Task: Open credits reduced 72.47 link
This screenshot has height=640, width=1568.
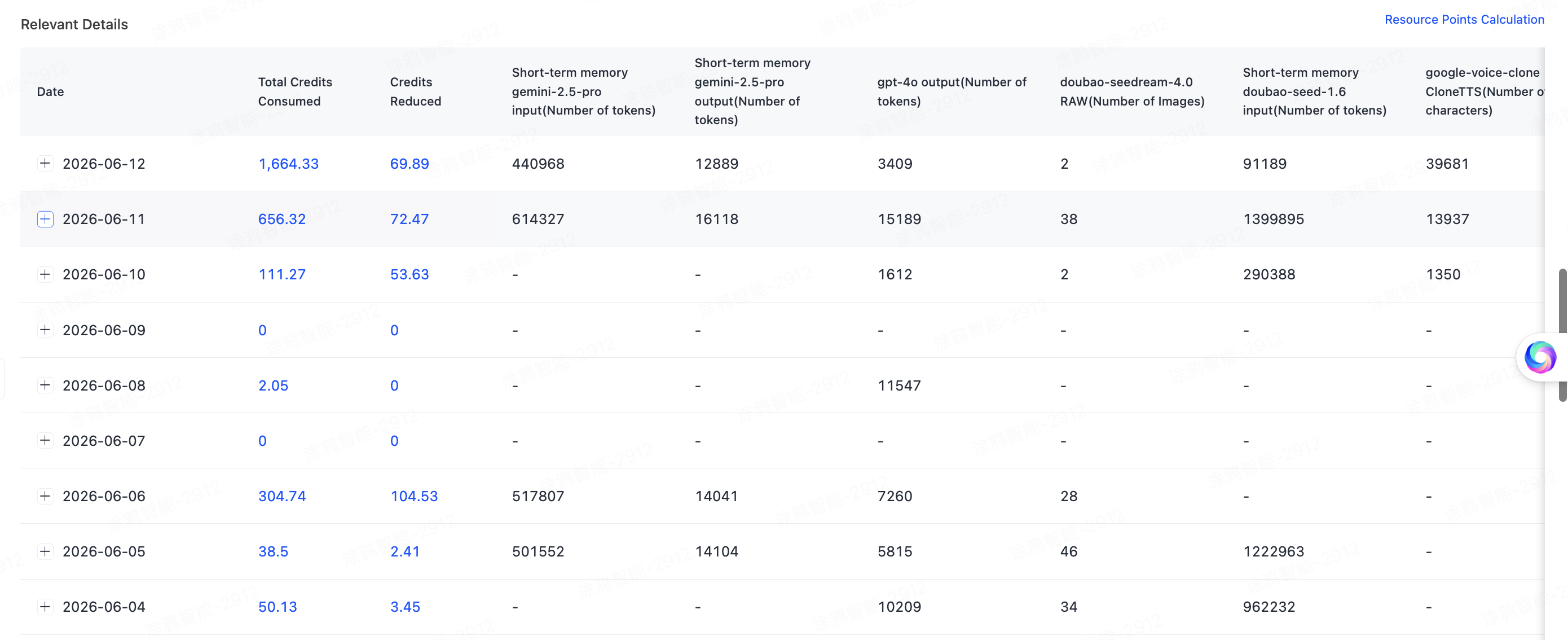Action: click(409, 219)
